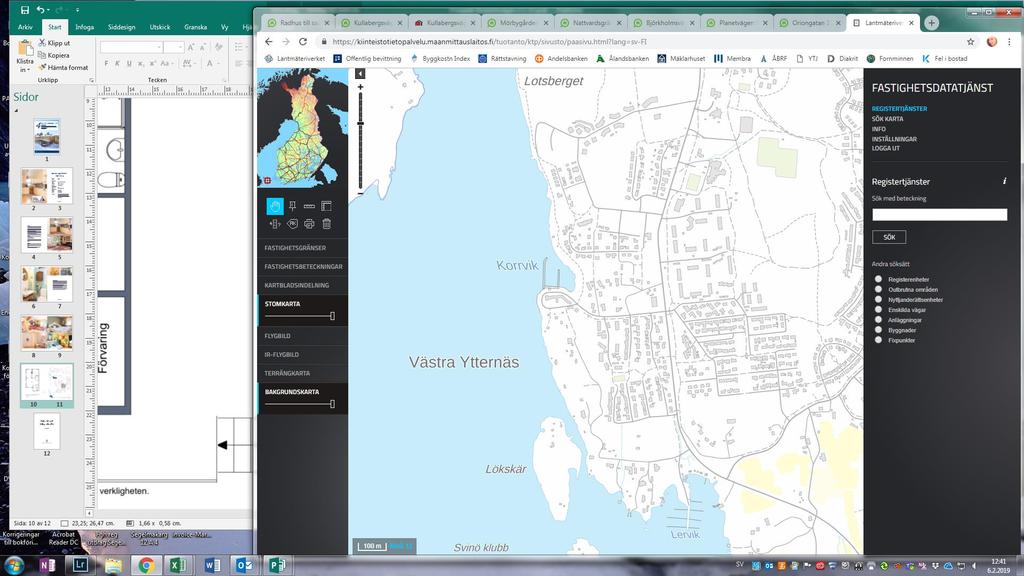Toggle the Fastighetsbeteckningar map layer
The width and height of the screenshot is (1024, 576).
(x=302, y=266)
